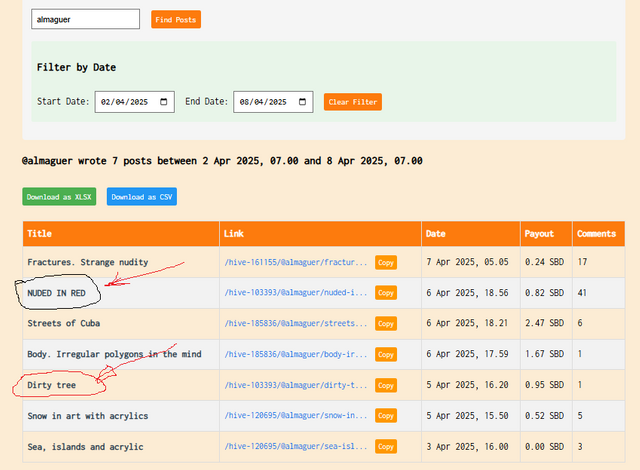Click the @almaguer wrote 7 posts summary
The width and height of the screenshot is (640, 470).
[x=222, y=161]
